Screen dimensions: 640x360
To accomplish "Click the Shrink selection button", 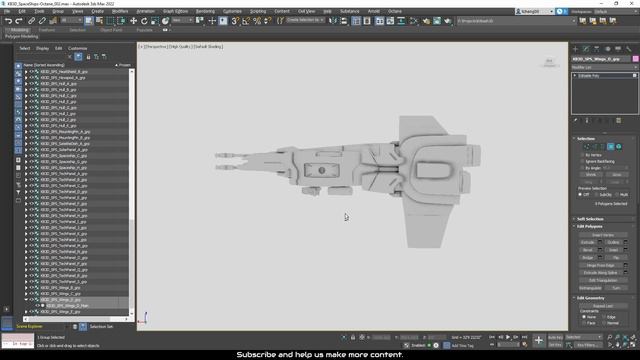I will coord(591,175).
